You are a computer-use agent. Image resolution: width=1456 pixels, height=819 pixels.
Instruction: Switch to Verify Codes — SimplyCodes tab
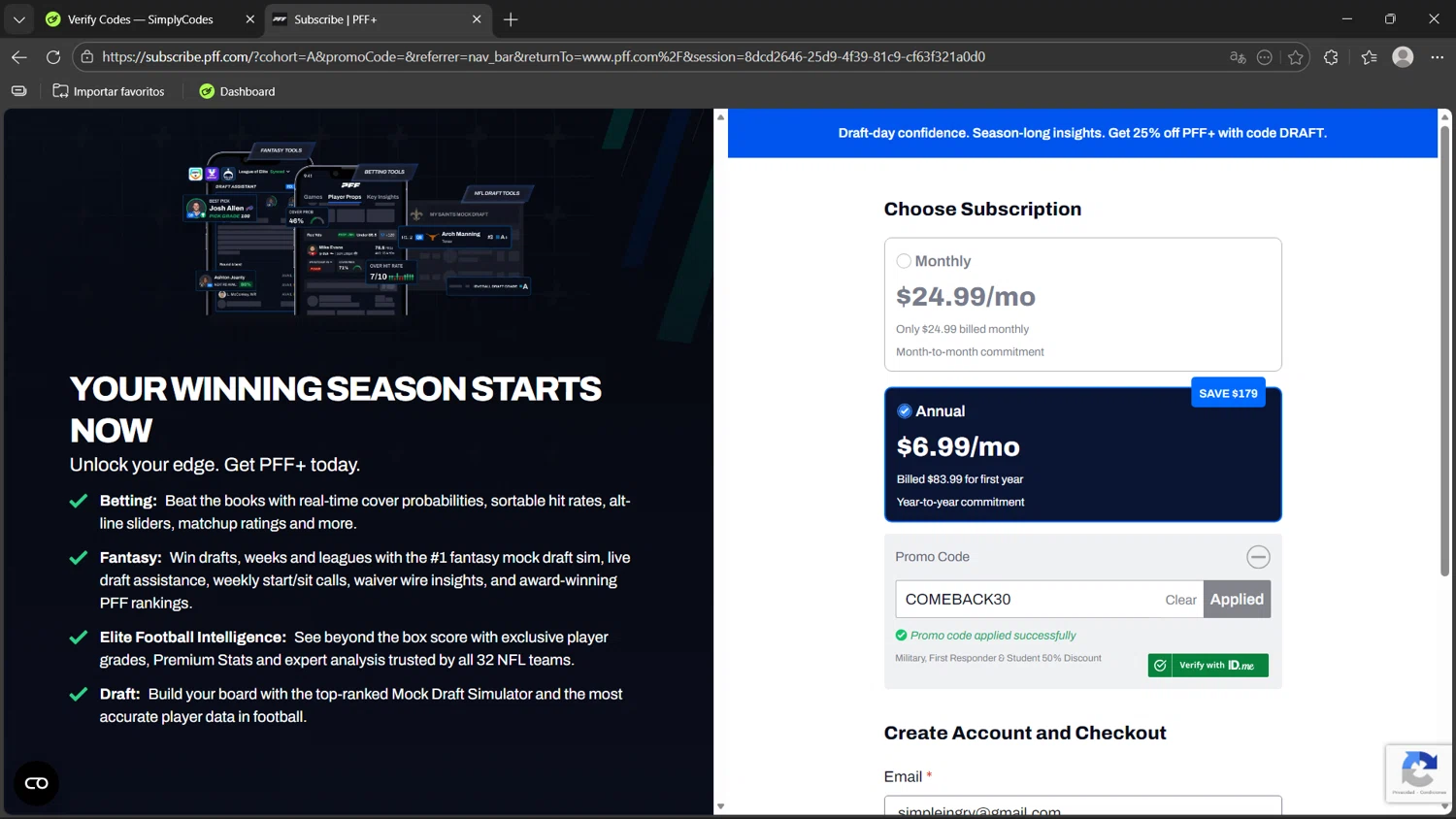(141, 19)
